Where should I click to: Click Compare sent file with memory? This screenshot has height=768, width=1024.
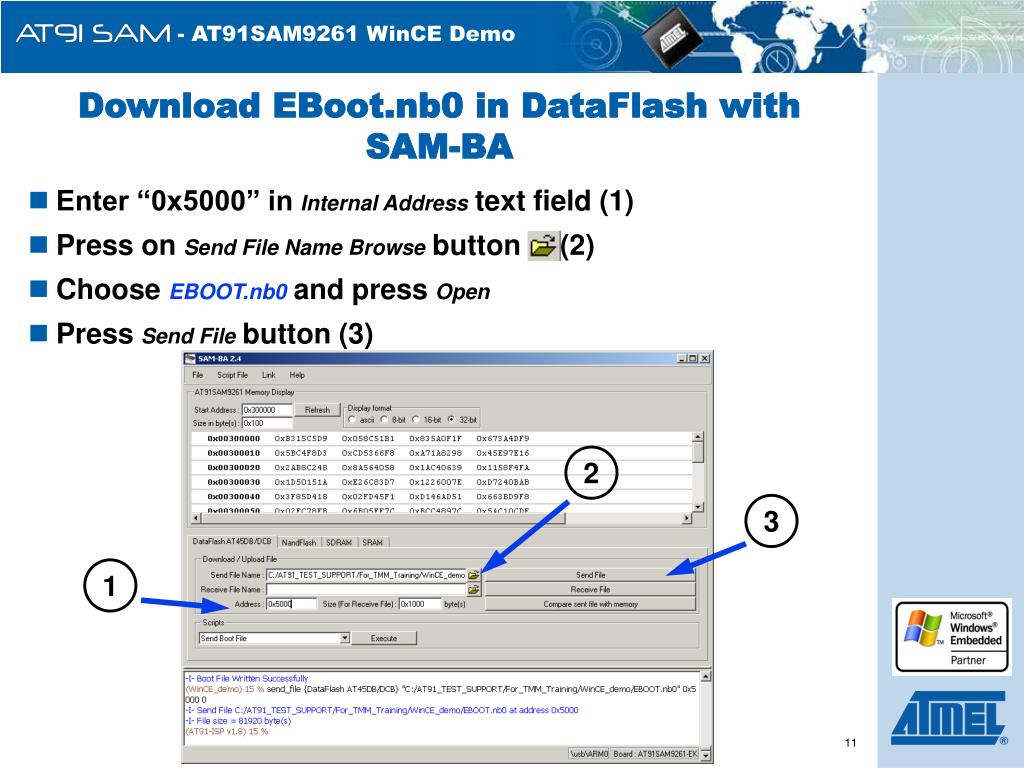(590, 605)
